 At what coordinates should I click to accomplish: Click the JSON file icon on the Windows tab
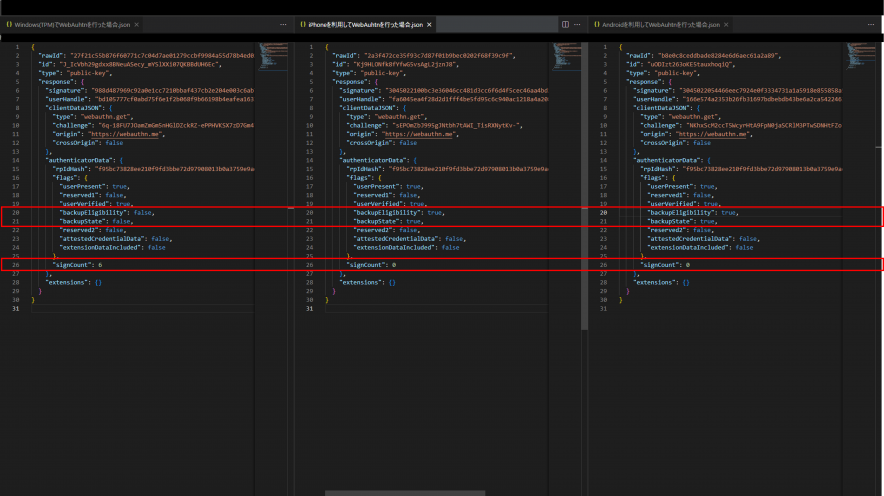click(8, 23)
